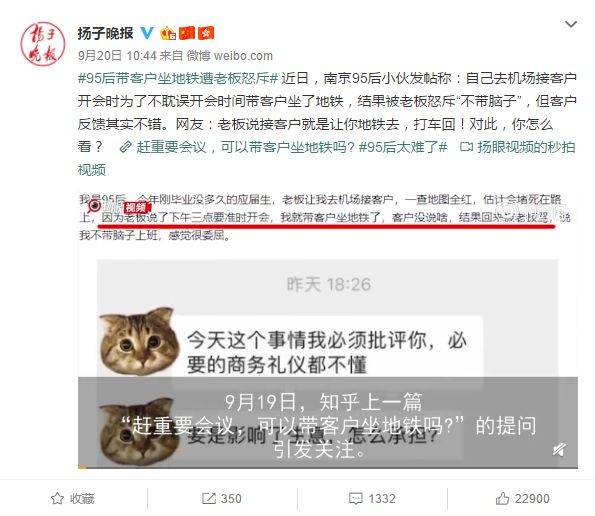Open comments icon showing 1332
The height and width of the screenshot is (516, 595).
coord(356,498)
